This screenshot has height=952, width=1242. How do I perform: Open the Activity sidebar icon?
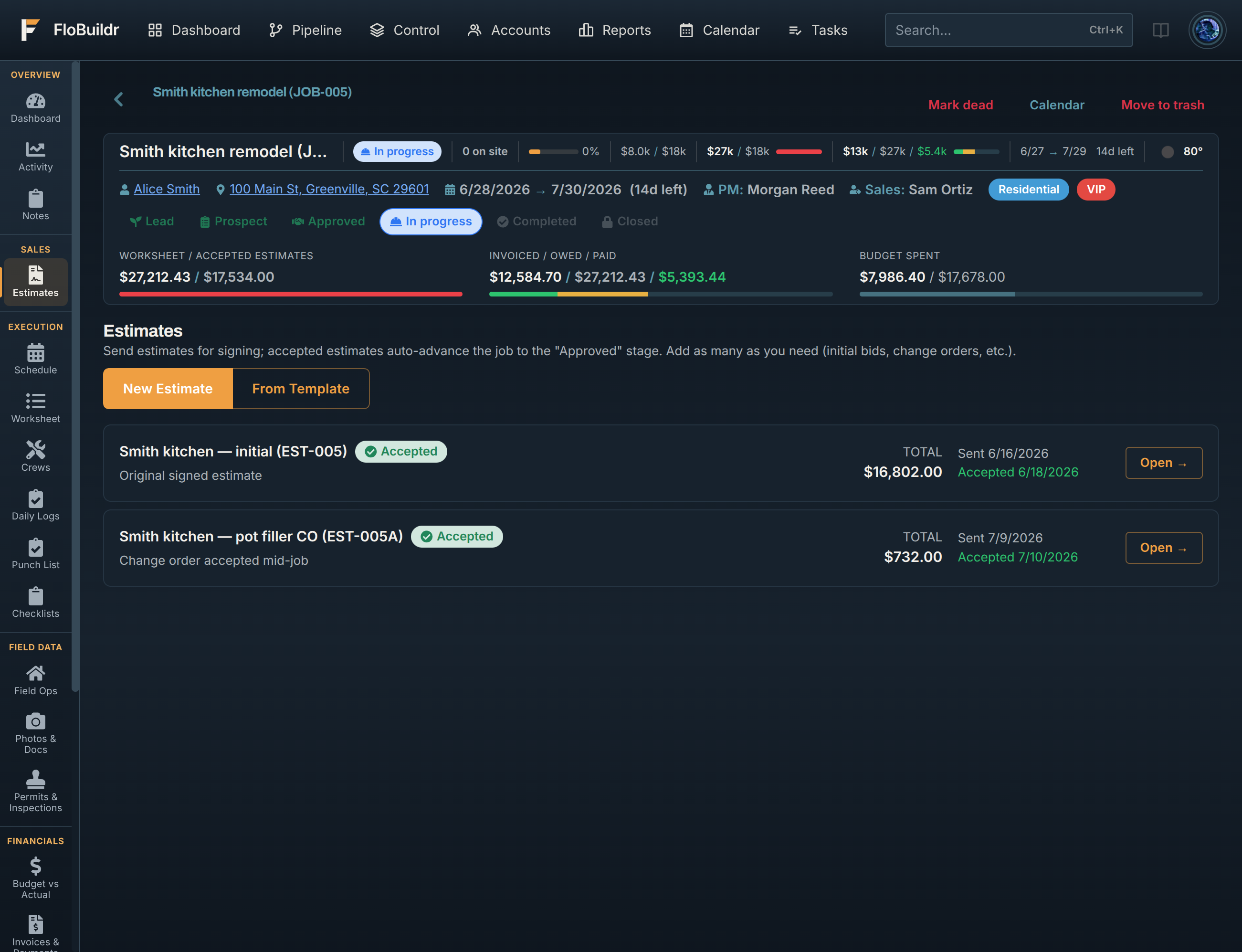coord(35,157)
